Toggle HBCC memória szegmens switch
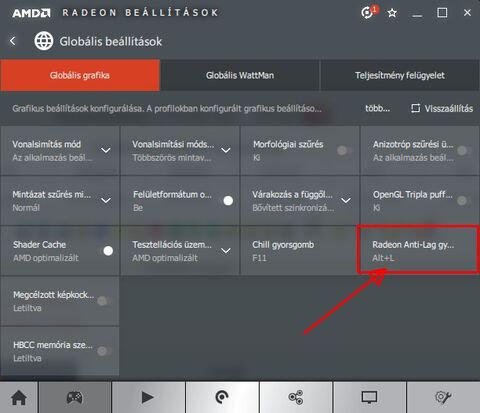The image size is (480, 413). tap(105, 351)
